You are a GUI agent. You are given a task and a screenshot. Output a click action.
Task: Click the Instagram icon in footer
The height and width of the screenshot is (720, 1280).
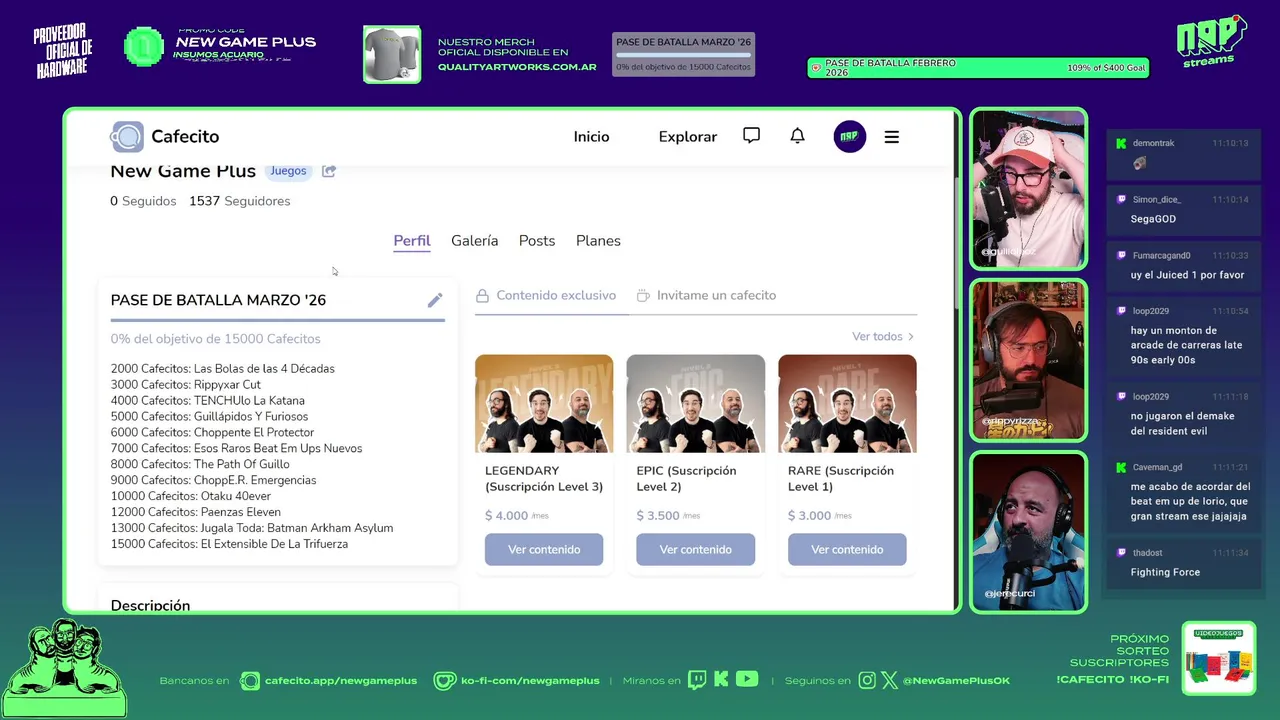pyautogui.click(x=867, y=681)
